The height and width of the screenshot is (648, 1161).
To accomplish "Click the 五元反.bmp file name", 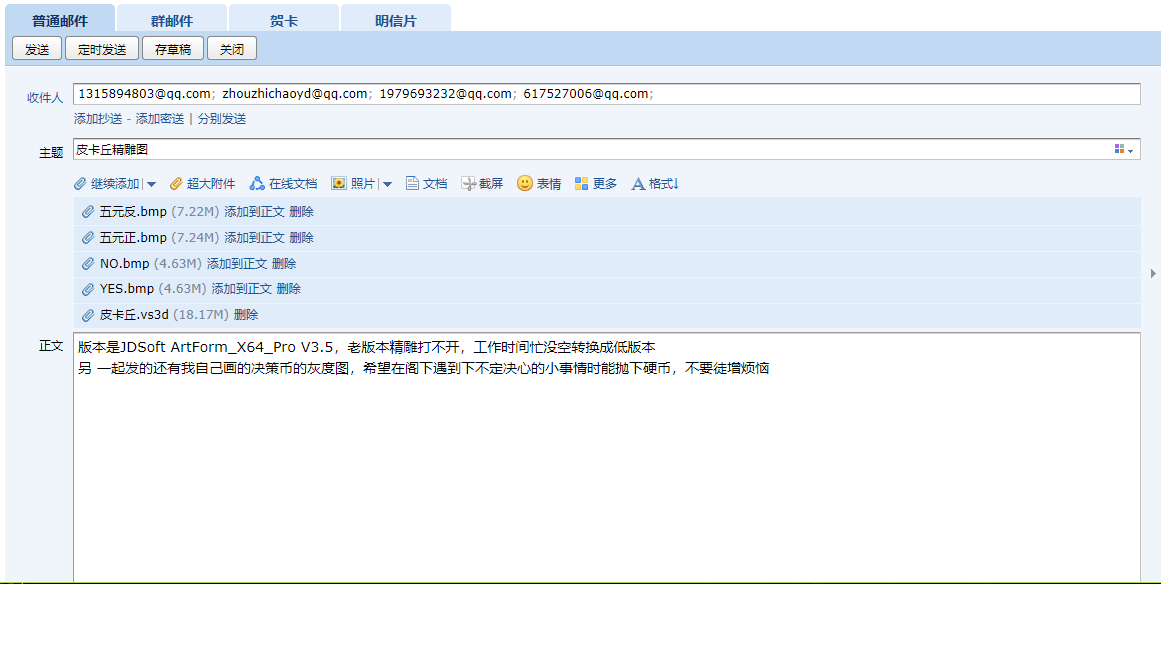I will coord(133,212).
